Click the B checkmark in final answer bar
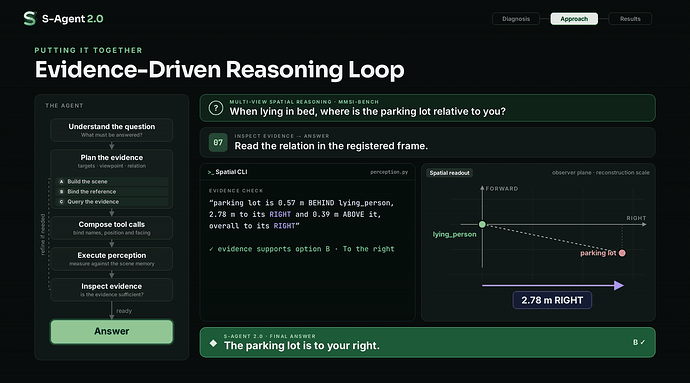Image resolution: width=690 pixels, height=383 pixels. [x=639, y=342]
